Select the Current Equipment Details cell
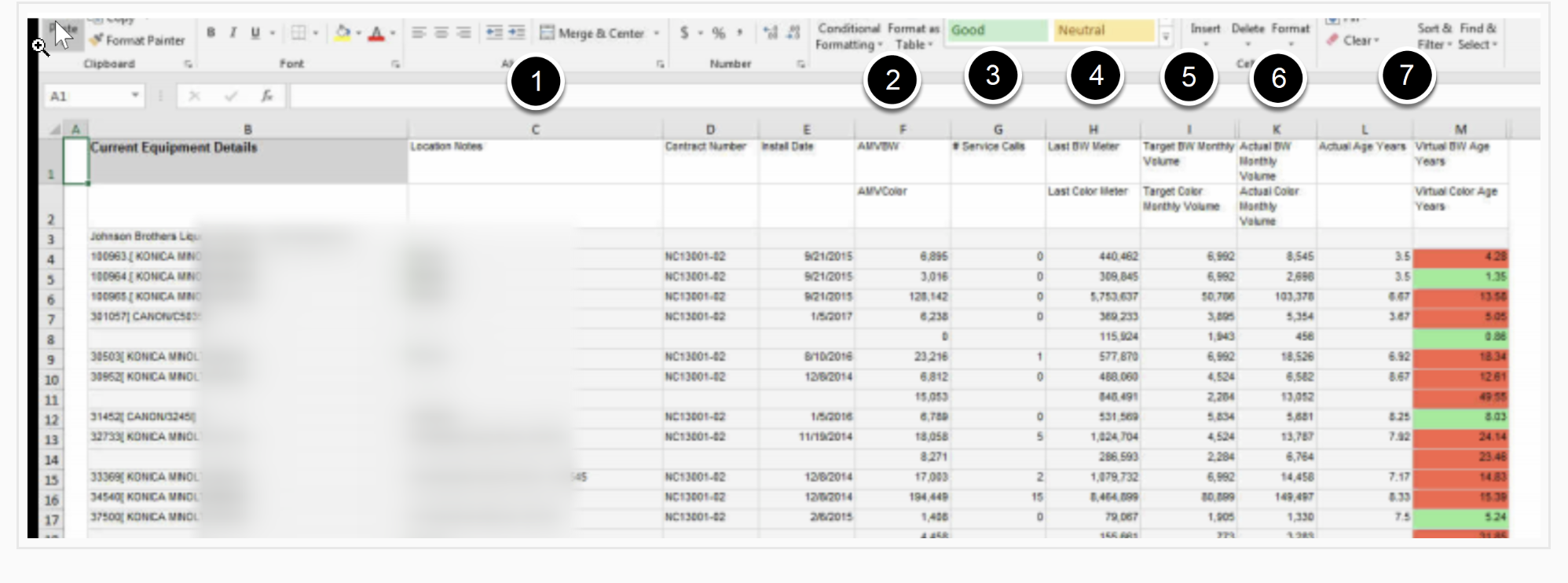 247,162
